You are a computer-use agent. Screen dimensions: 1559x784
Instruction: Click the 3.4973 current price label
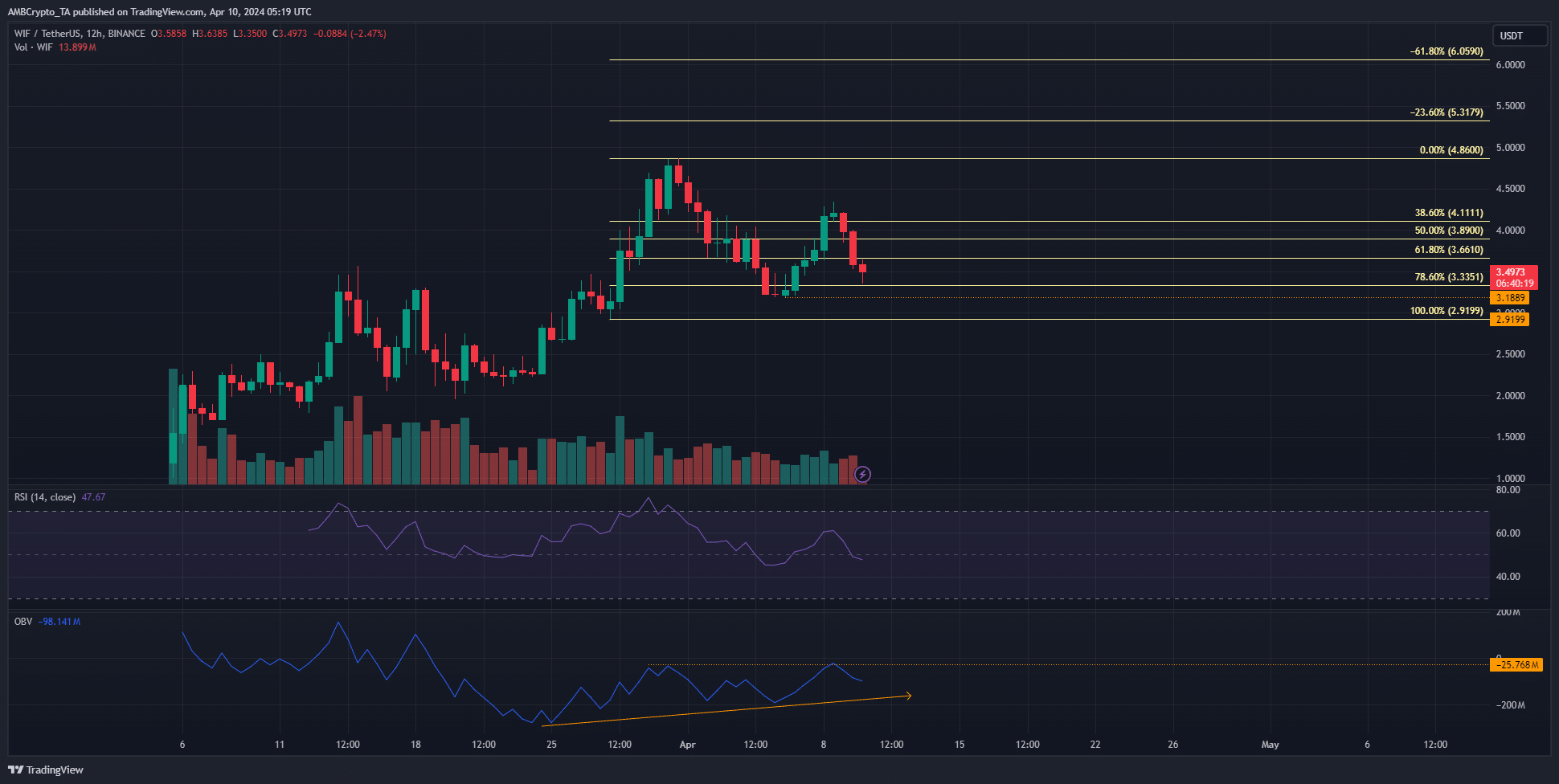pos(1513,277)
